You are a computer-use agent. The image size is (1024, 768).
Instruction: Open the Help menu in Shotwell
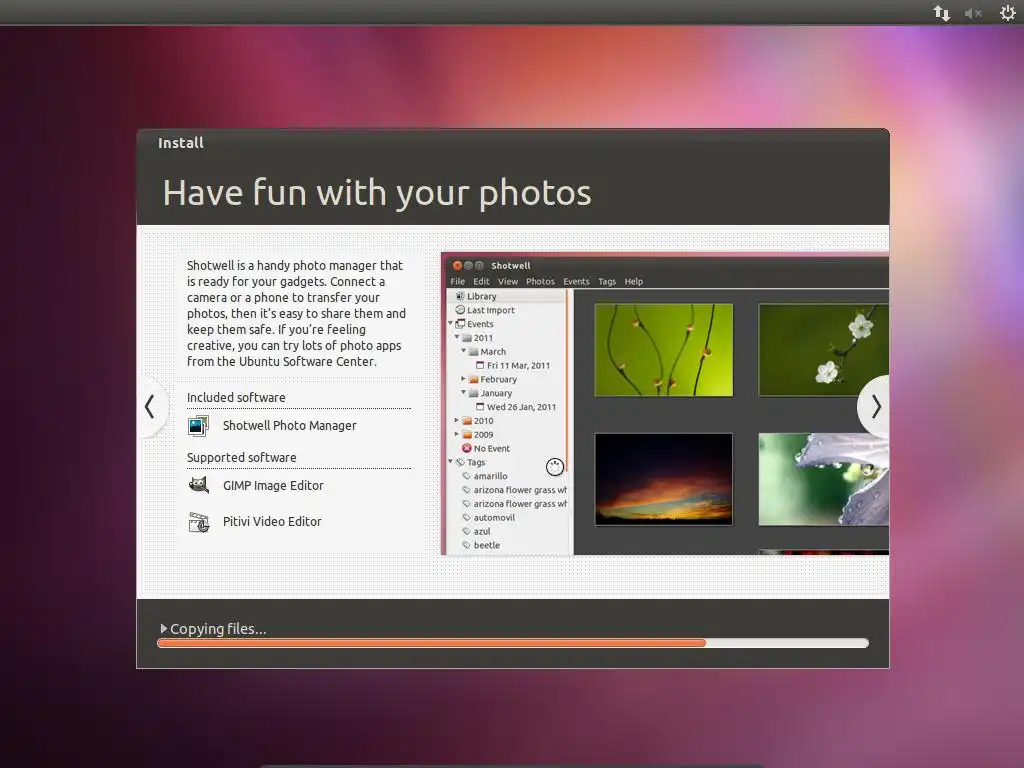(633, 281)
